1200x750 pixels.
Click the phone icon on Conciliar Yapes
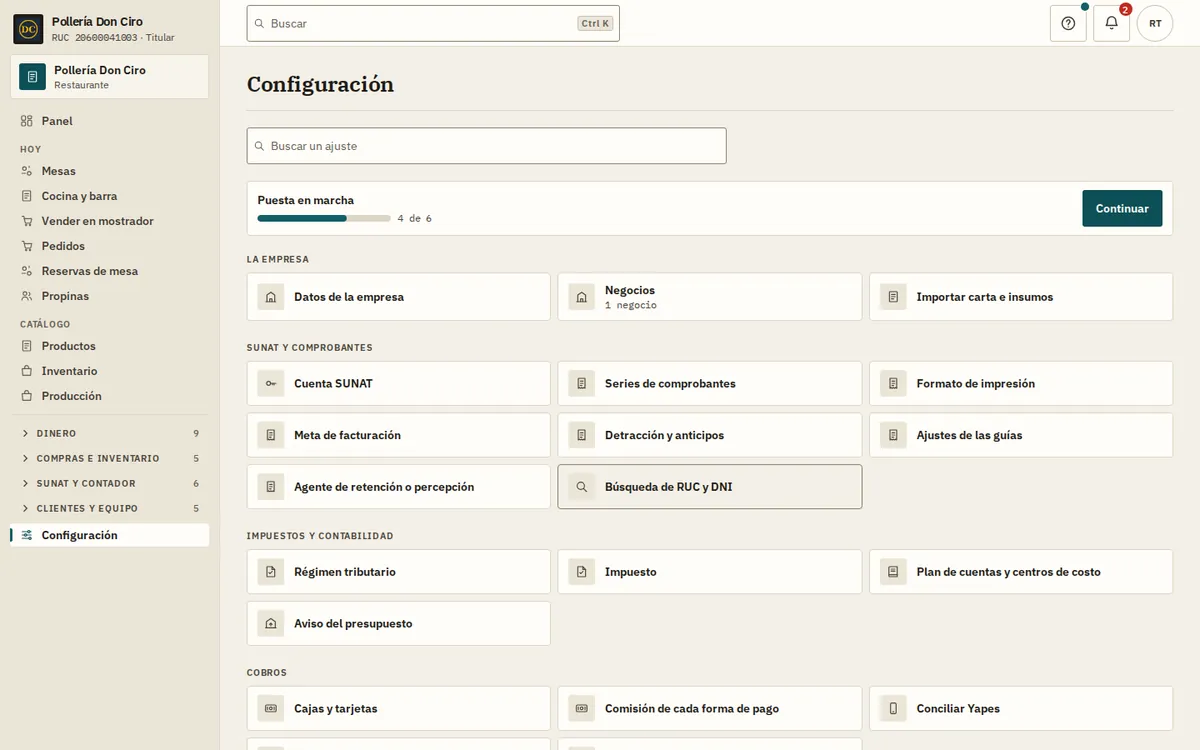coord(893,709)
